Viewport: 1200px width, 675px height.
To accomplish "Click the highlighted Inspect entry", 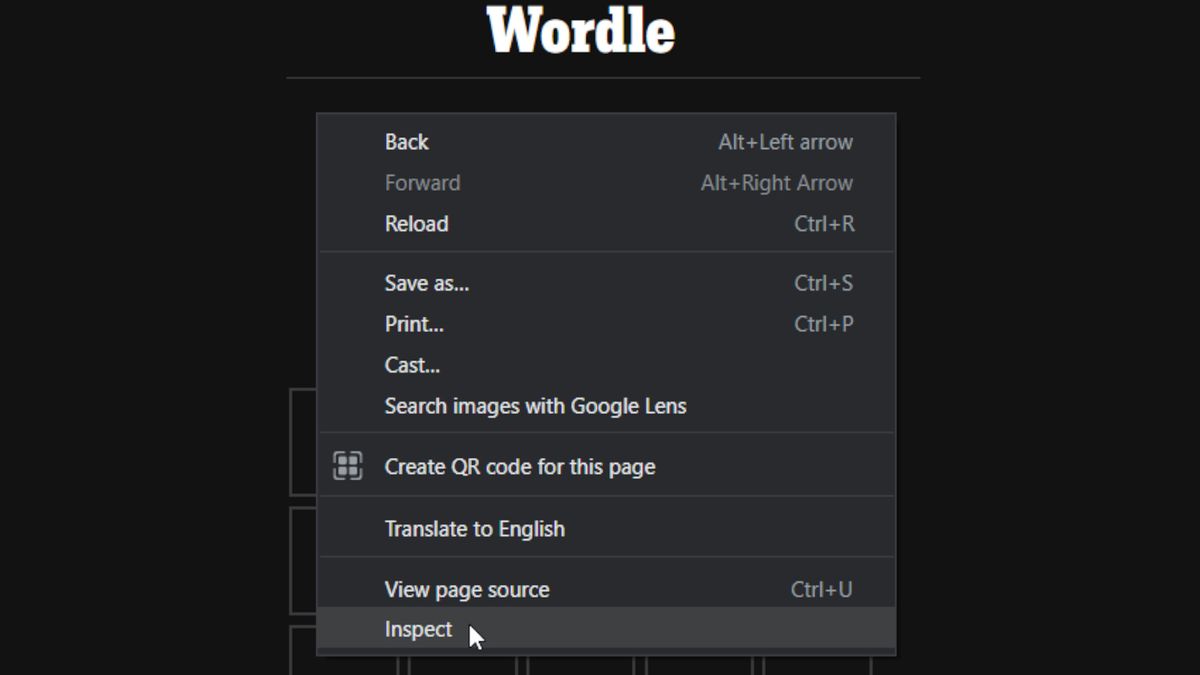I will click(x=418, y=629).
